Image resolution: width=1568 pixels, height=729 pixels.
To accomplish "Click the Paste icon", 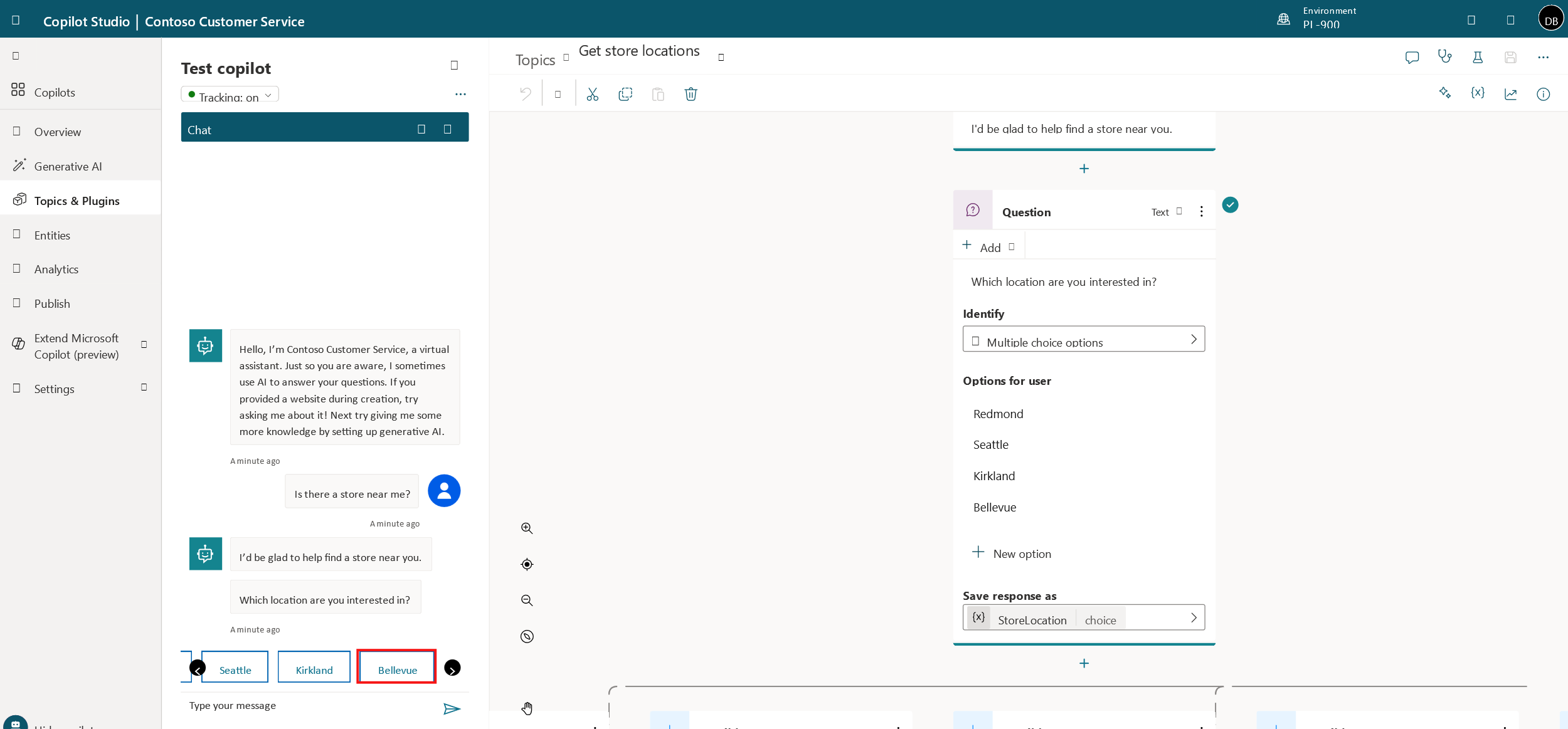I will (x=658, y=94).
